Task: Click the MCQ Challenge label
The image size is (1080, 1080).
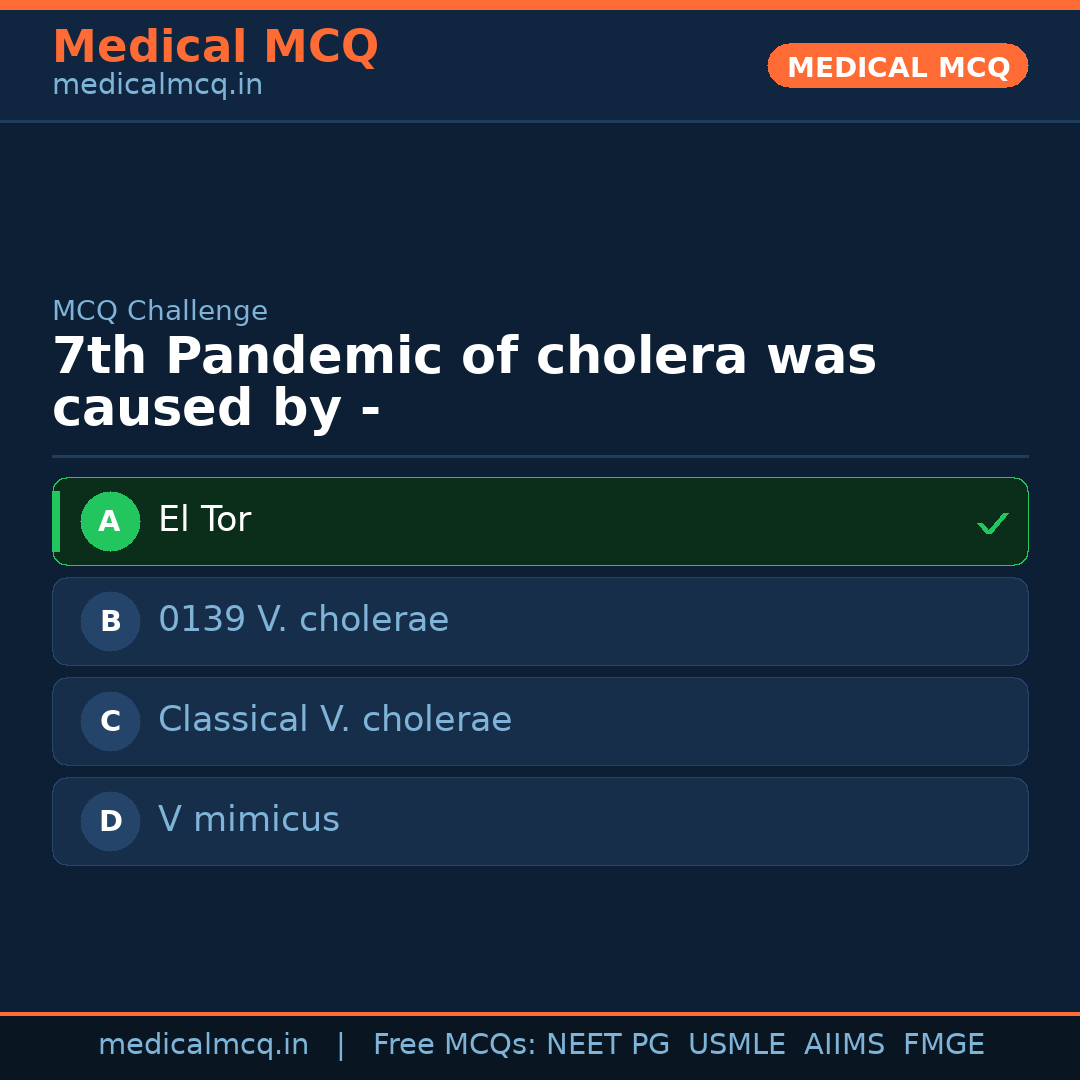Action: 160,311
